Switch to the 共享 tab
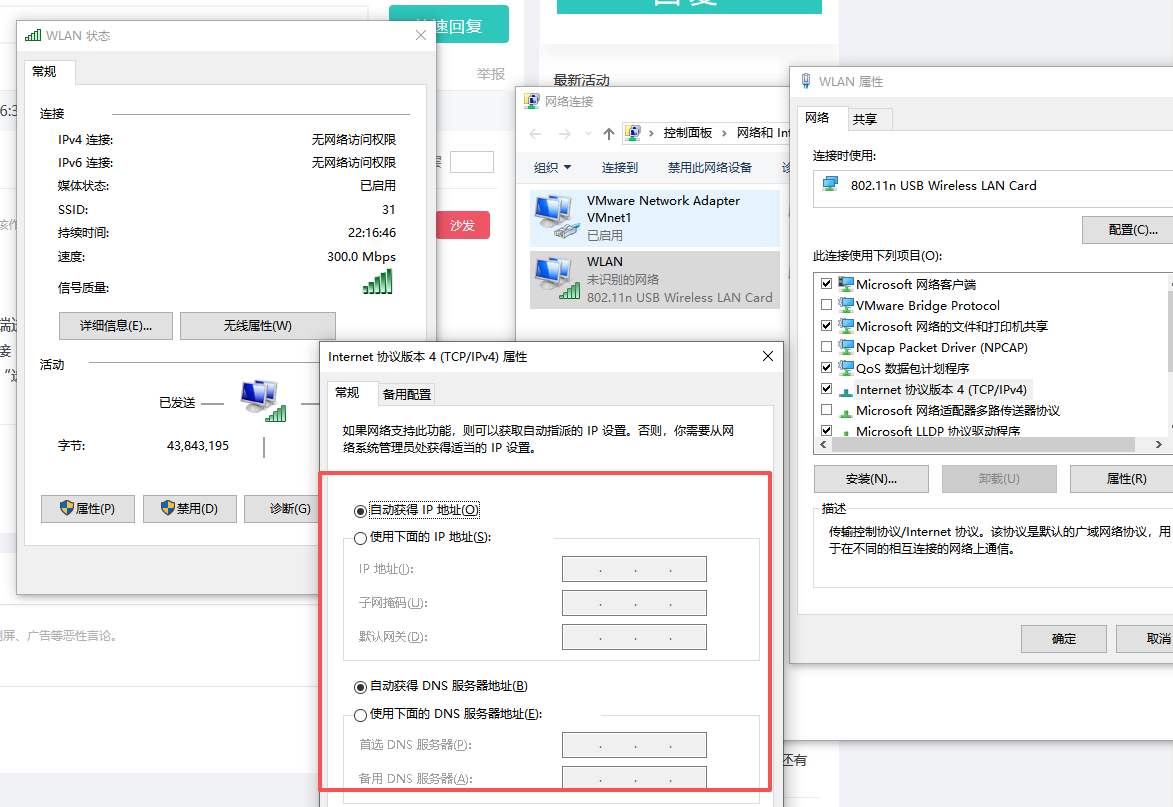The image size is (1173, 807). coord(865,119)
